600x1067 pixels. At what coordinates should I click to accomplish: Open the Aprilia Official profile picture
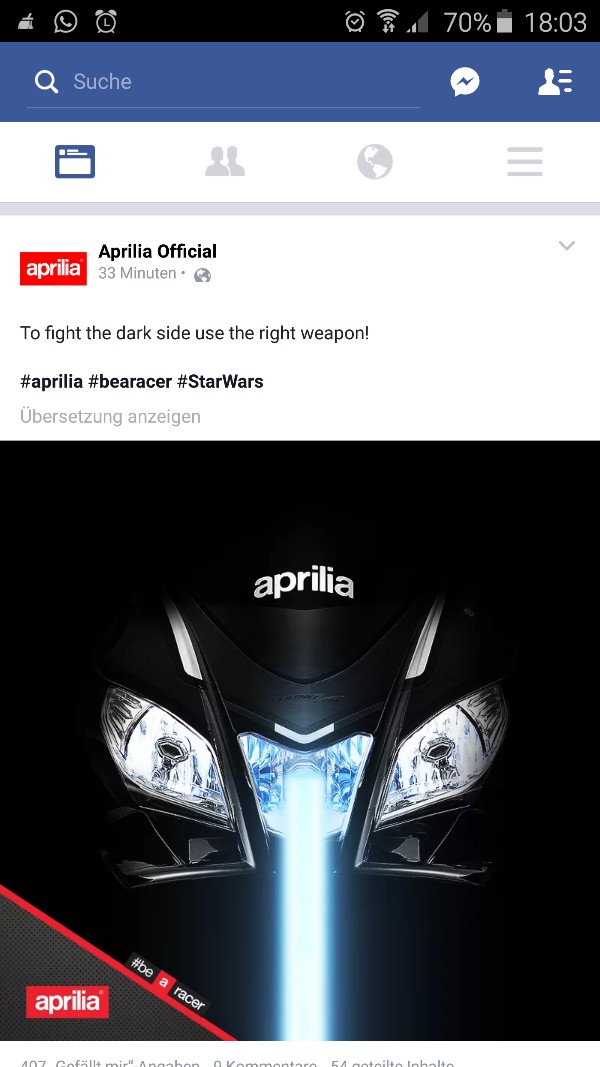point(53,269)
